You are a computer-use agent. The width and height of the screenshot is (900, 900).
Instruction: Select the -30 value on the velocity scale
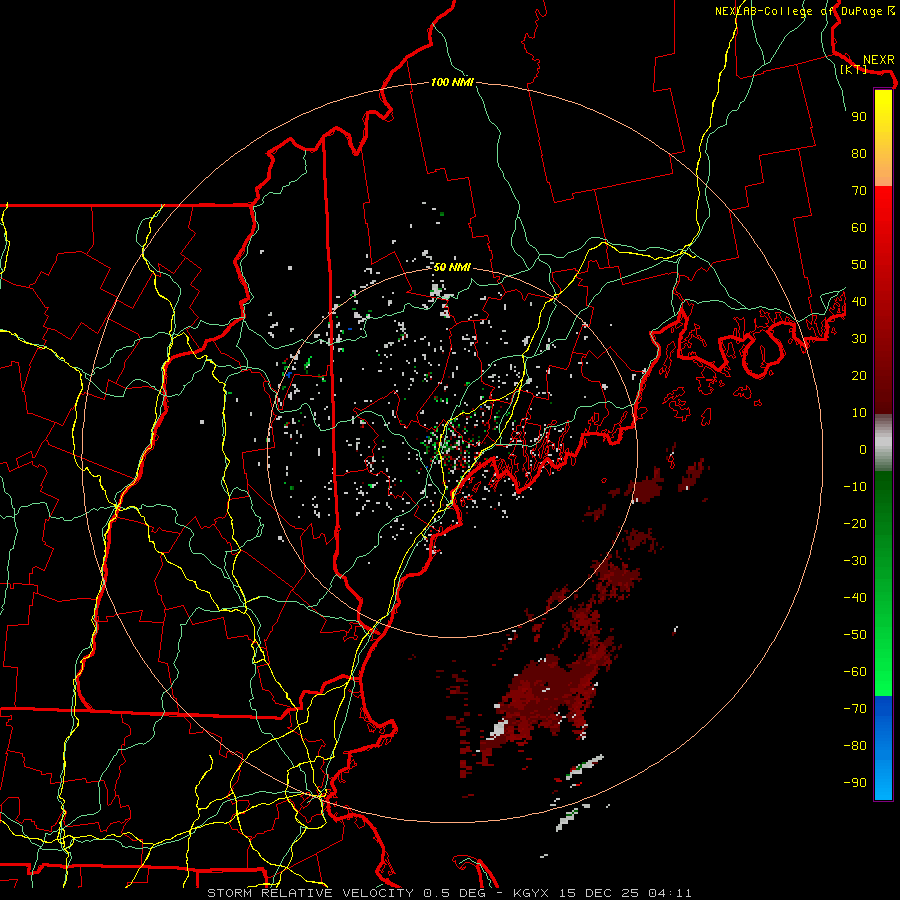click(x=855, y=561)
